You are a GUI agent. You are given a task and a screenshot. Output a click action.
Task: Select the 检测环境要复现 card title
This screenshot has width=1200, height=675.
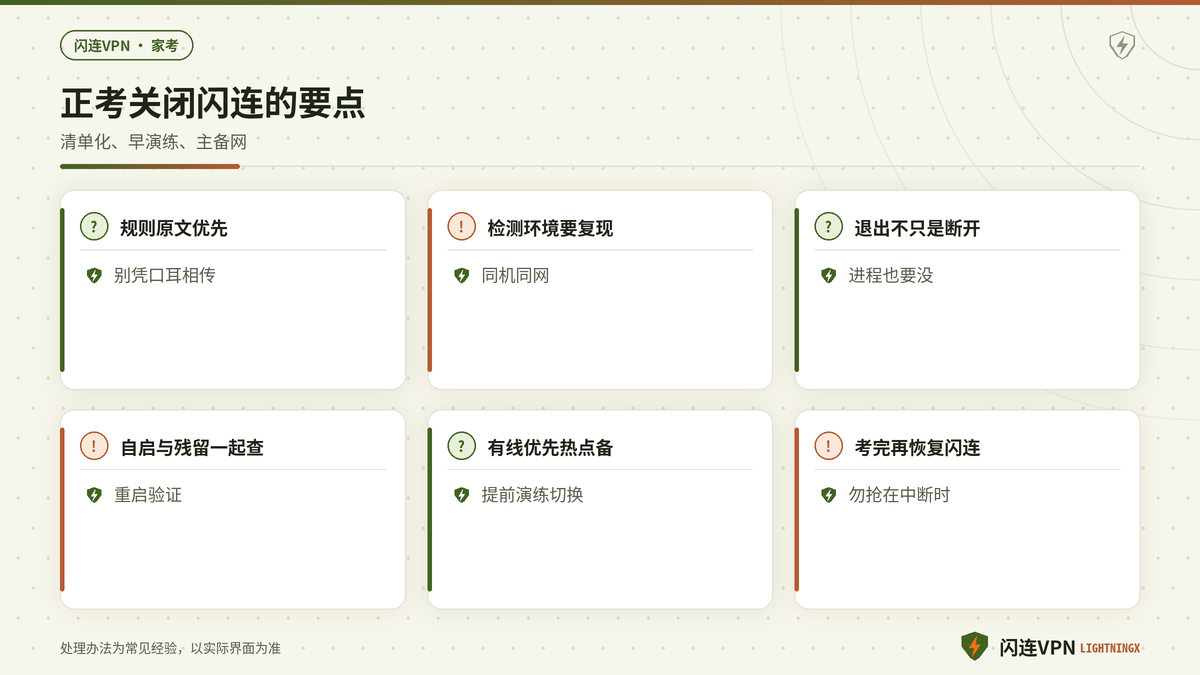(550, 228)
